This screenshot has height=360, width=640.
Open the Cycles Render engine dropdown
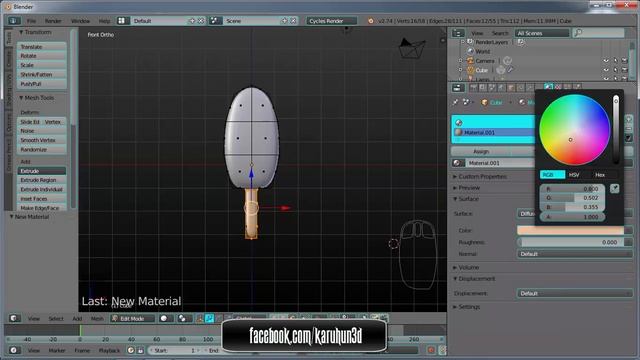[331, 20]
